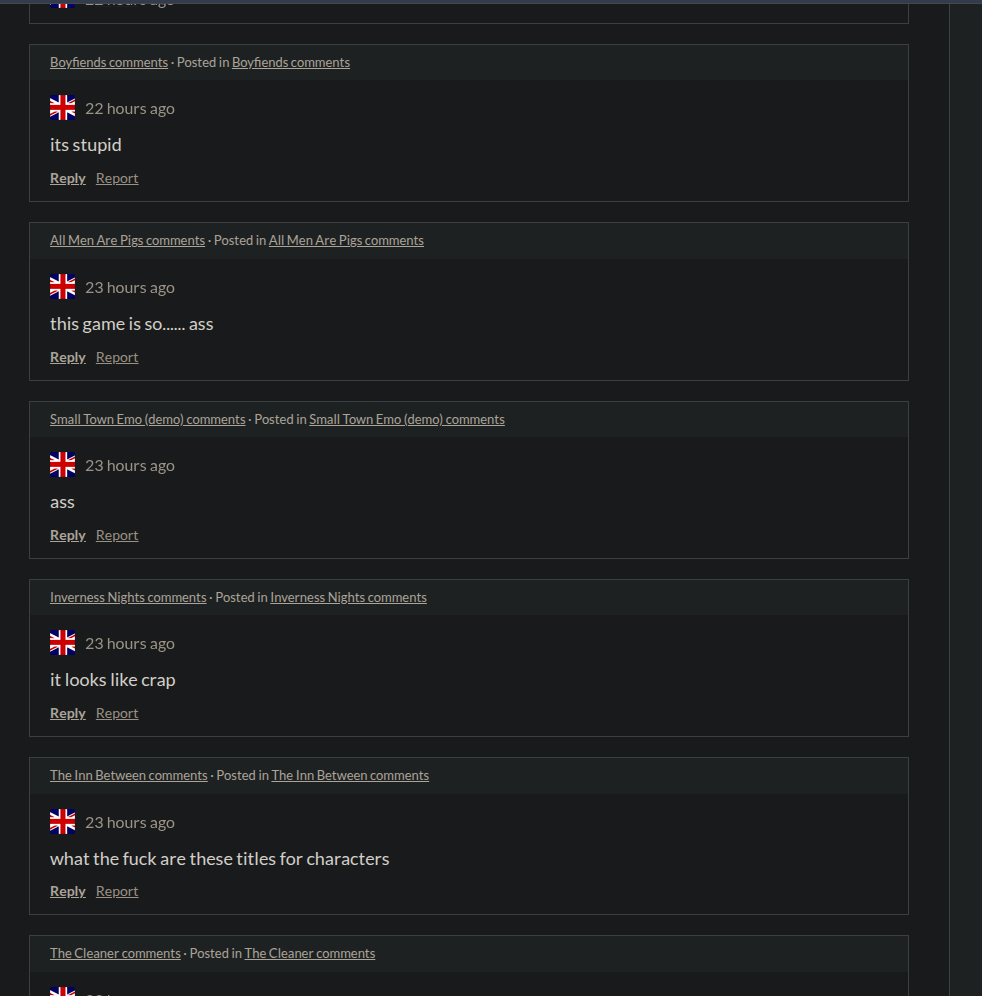The image size is (982, 996).
Task: Reply to the 'its stupid' comment
Action: pos(67,177)
